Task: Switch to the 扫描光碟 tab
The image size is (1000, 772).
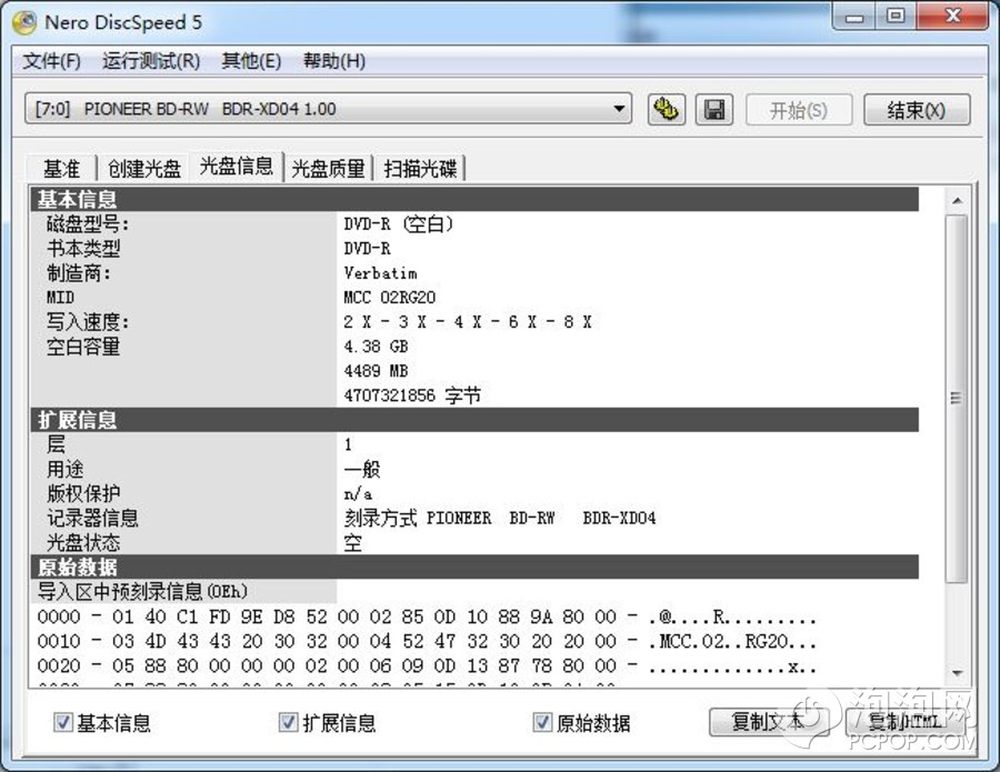Action: click(x=420, y=169)
